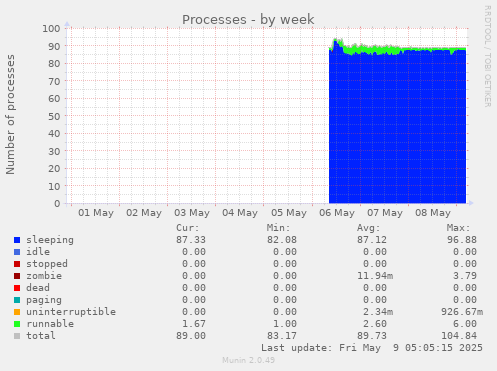The height and width of the screenshot is (371, 497).
Task: Click the '50' y-axis label
Action: click(x=54, y=116)
